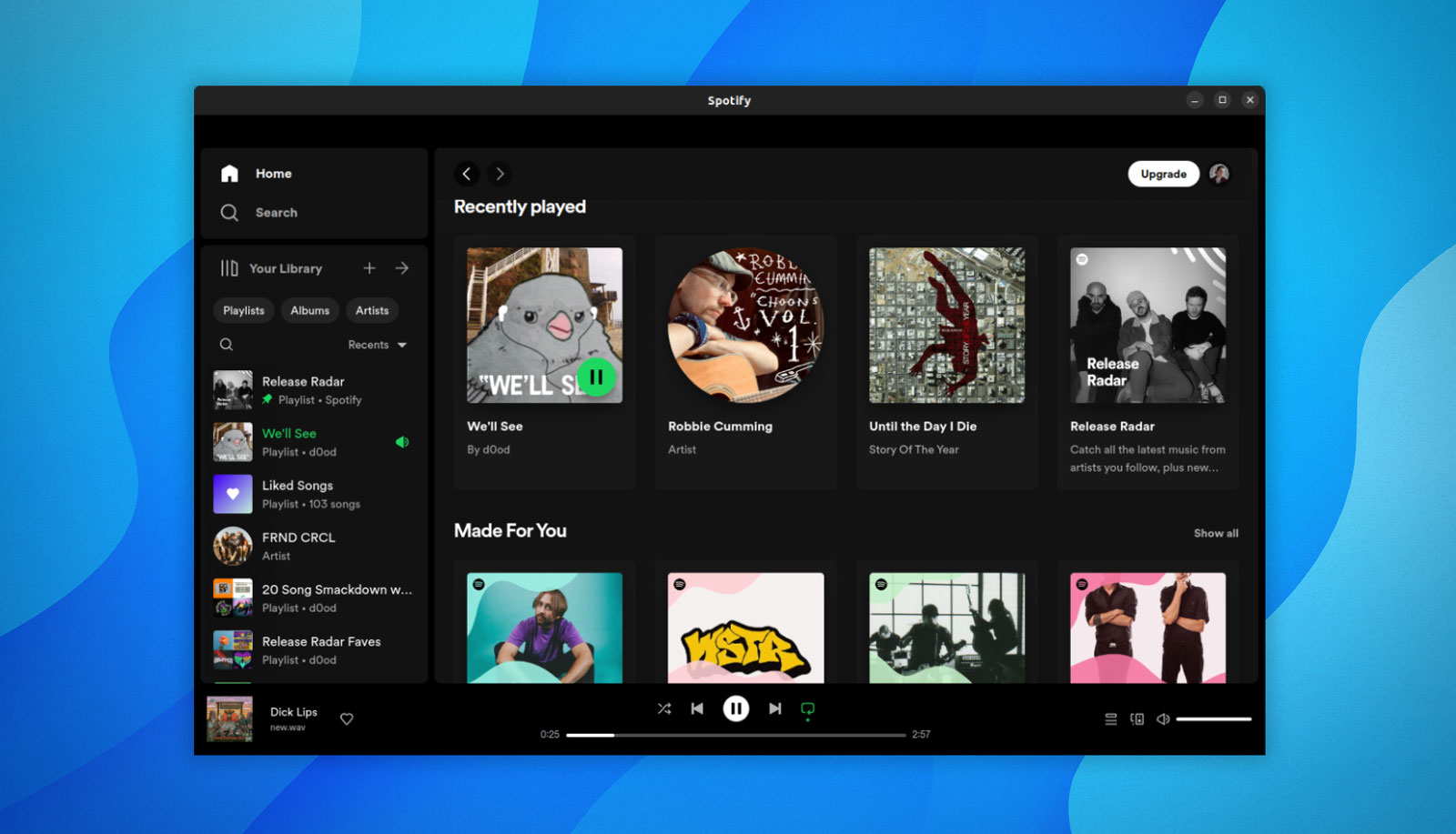Filter library by Artists
The width and height of the screenshot is (1456, 834).
click(372, 311)
